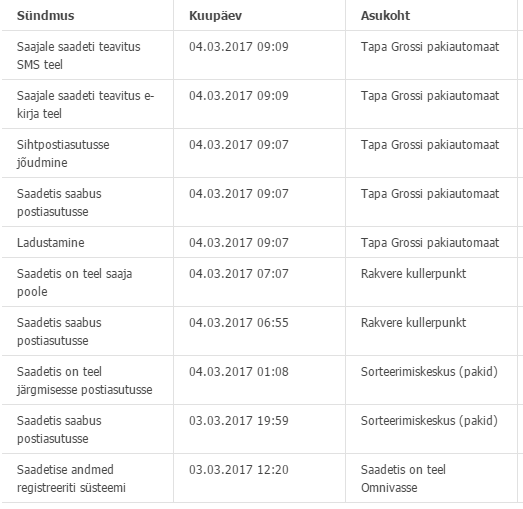
Task: Click 'Saadetis on teel Omnivasse' location
Action: (403, 479)
